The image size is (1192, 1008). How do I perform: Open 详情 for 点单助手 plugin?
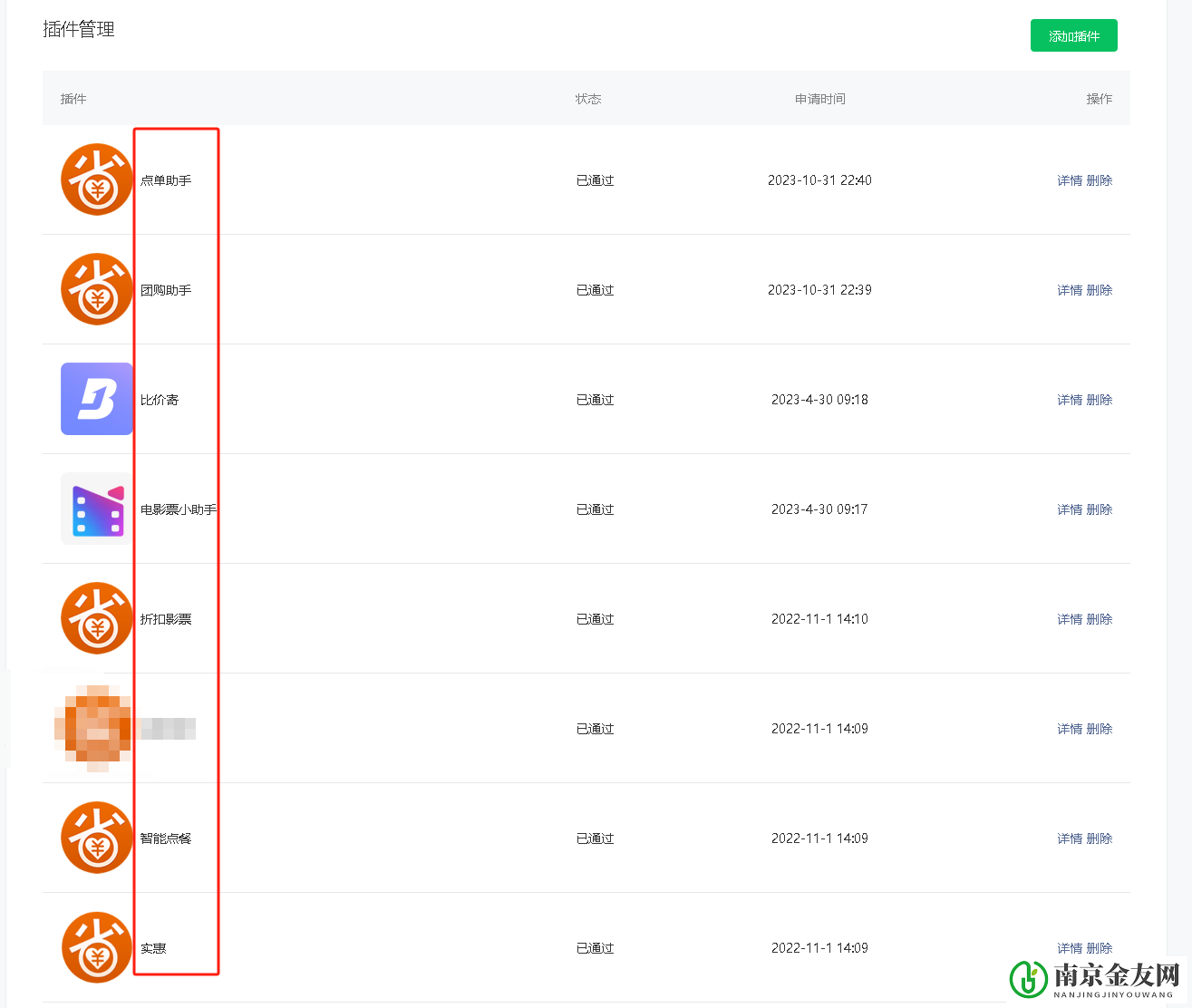[x=1070, y=180]
